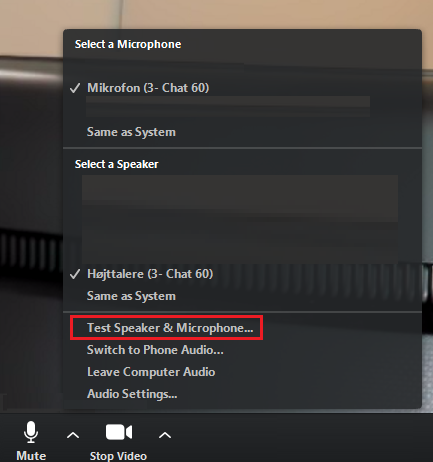Image resolution: width=433 pixels, height=462 pixels.
Task: Select Switch to Phone Audio
Action: coord(155,350)
